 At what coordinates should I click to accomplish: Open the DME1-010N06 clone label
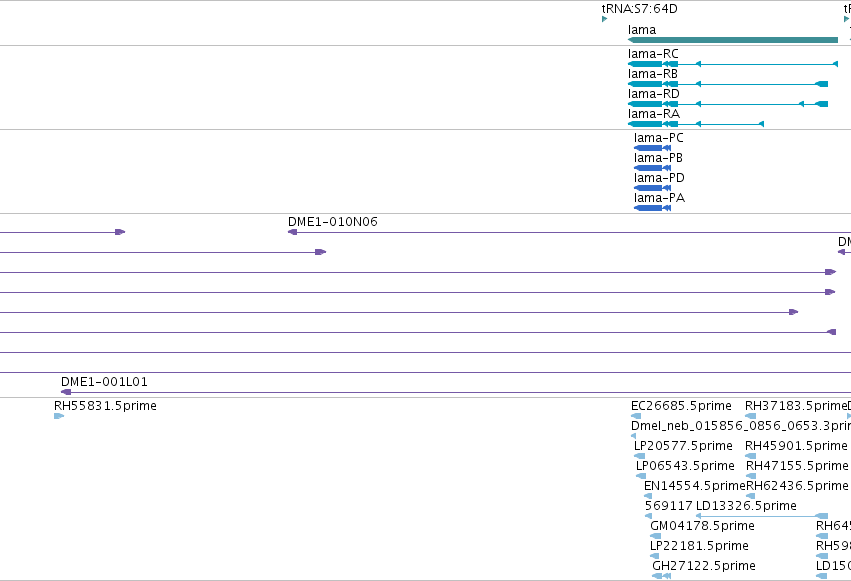click(x=333, y=222)
